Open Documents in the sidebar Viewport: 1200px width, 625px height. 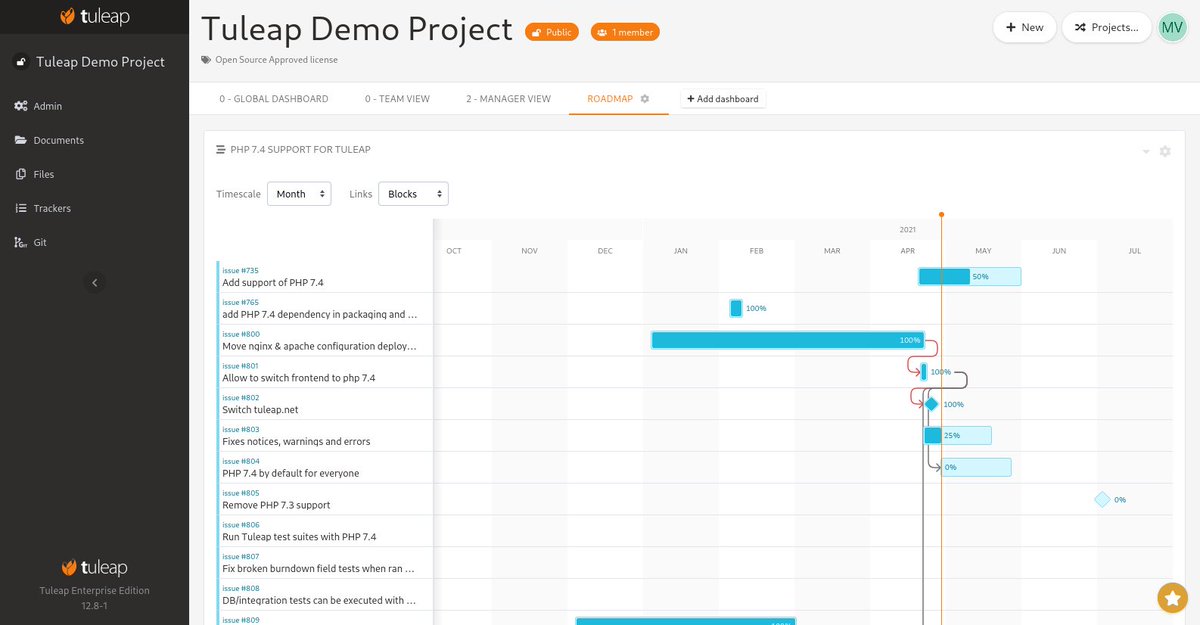coord(49,140)
